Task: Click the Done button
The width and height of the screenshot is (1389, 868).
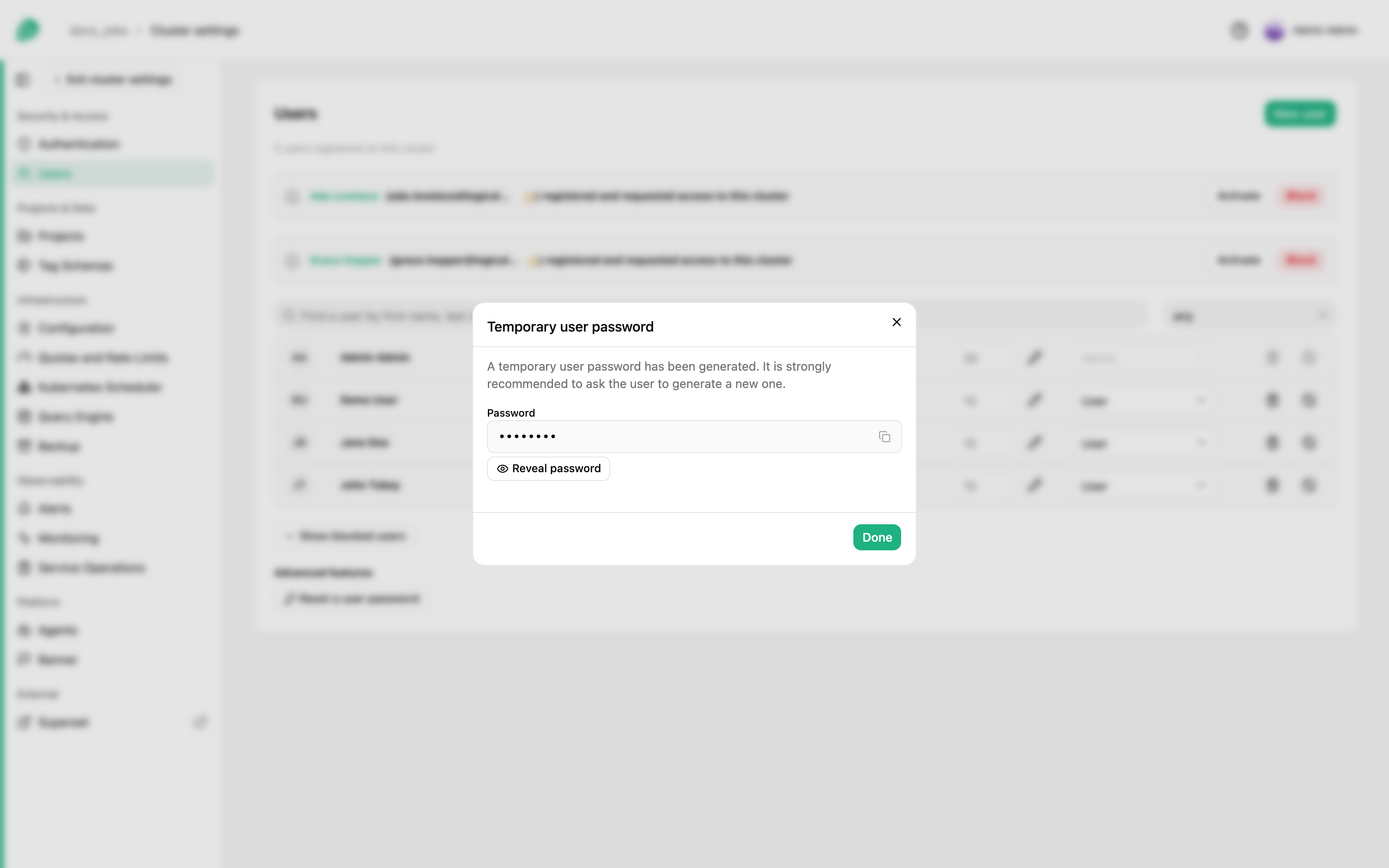Action: (876, 537)
